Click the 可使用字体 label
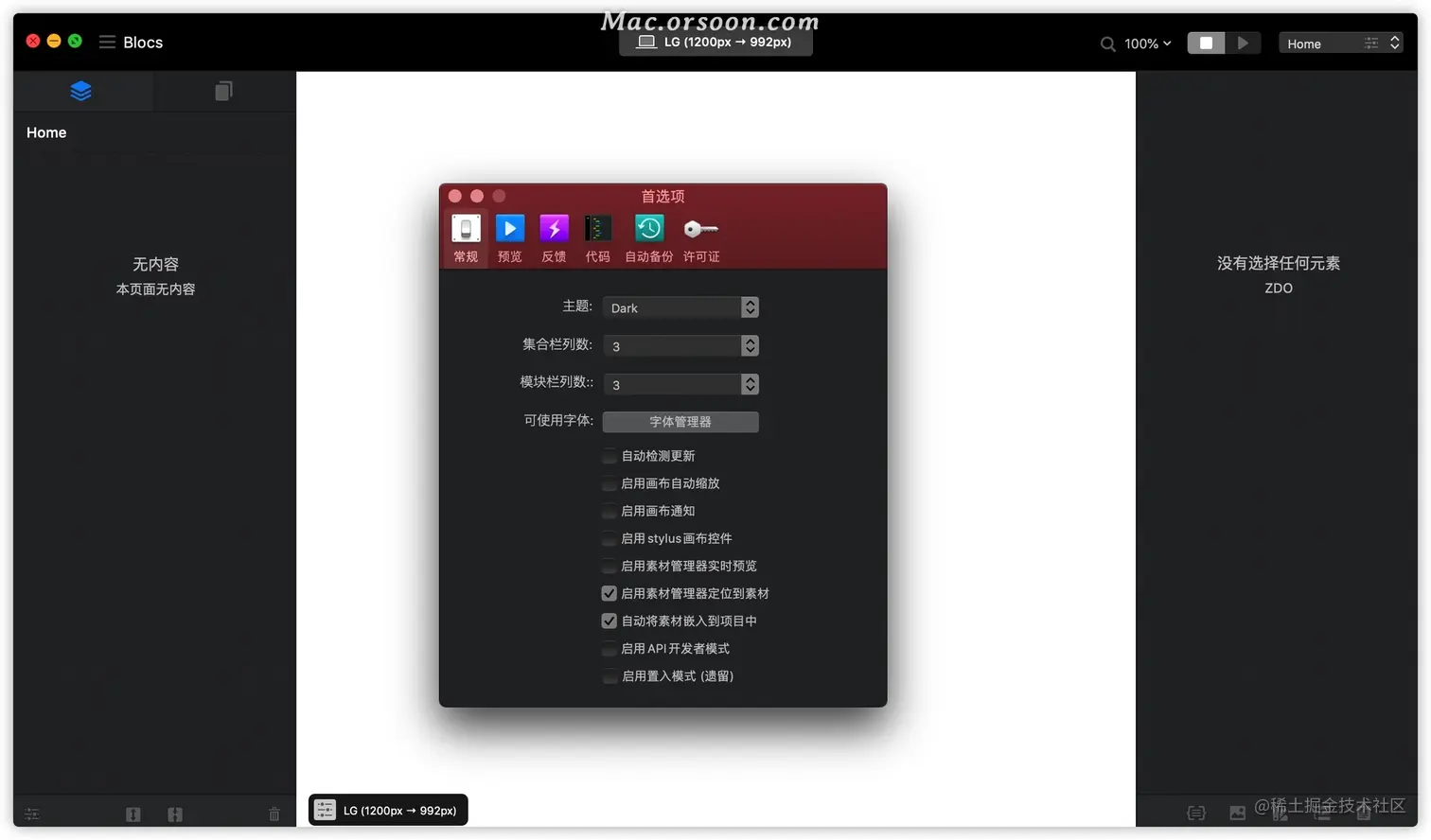 (x=558, y=420)
